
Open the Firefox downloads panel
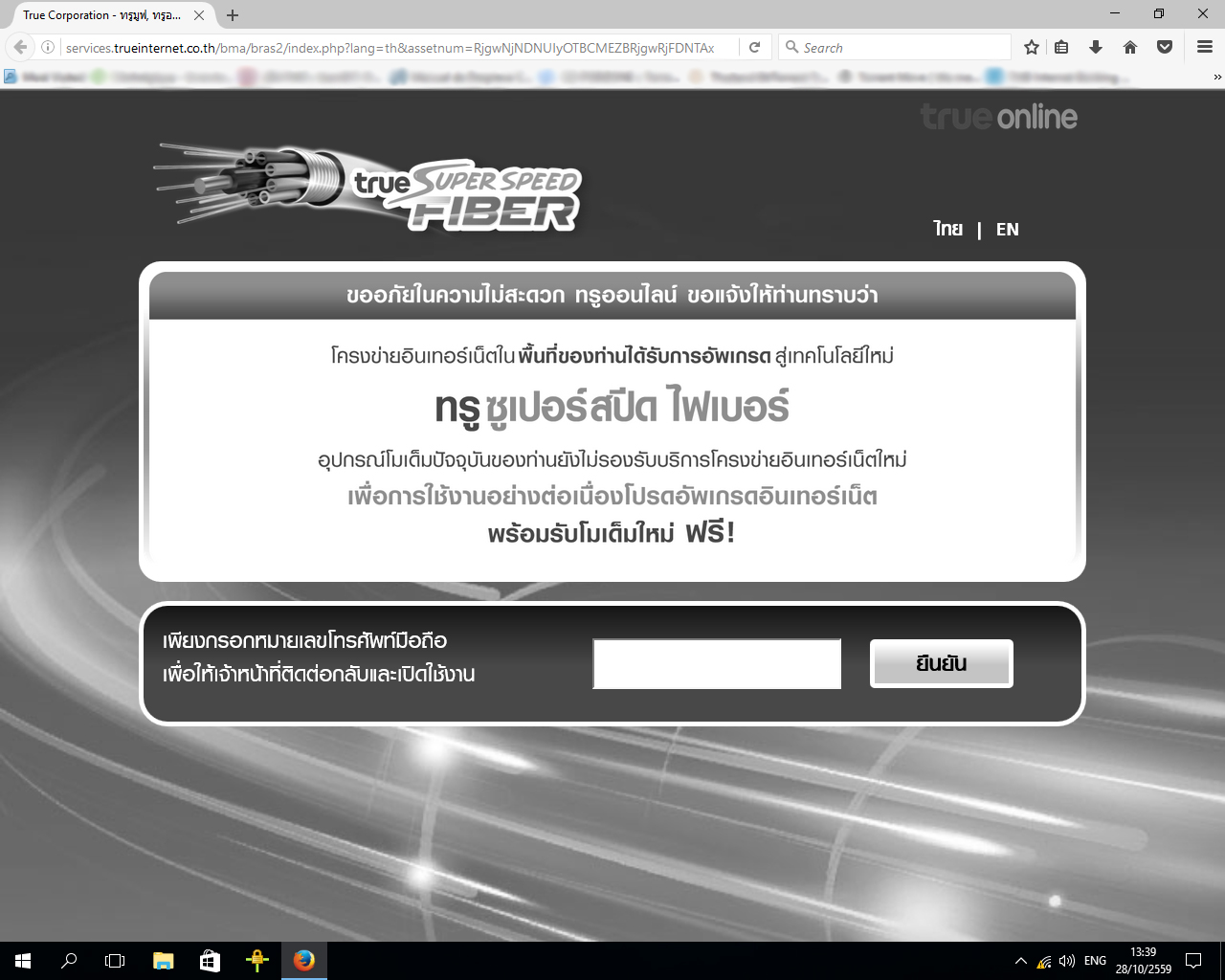click(x=1096, y=47)
